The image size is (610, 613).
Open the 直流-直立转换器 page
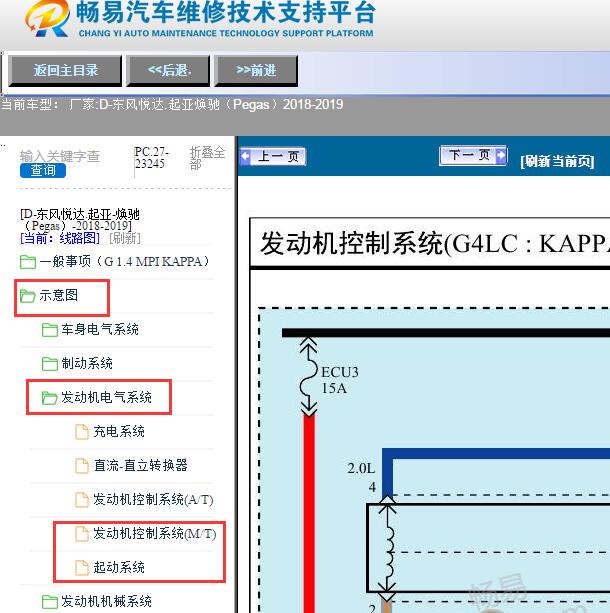141,465
